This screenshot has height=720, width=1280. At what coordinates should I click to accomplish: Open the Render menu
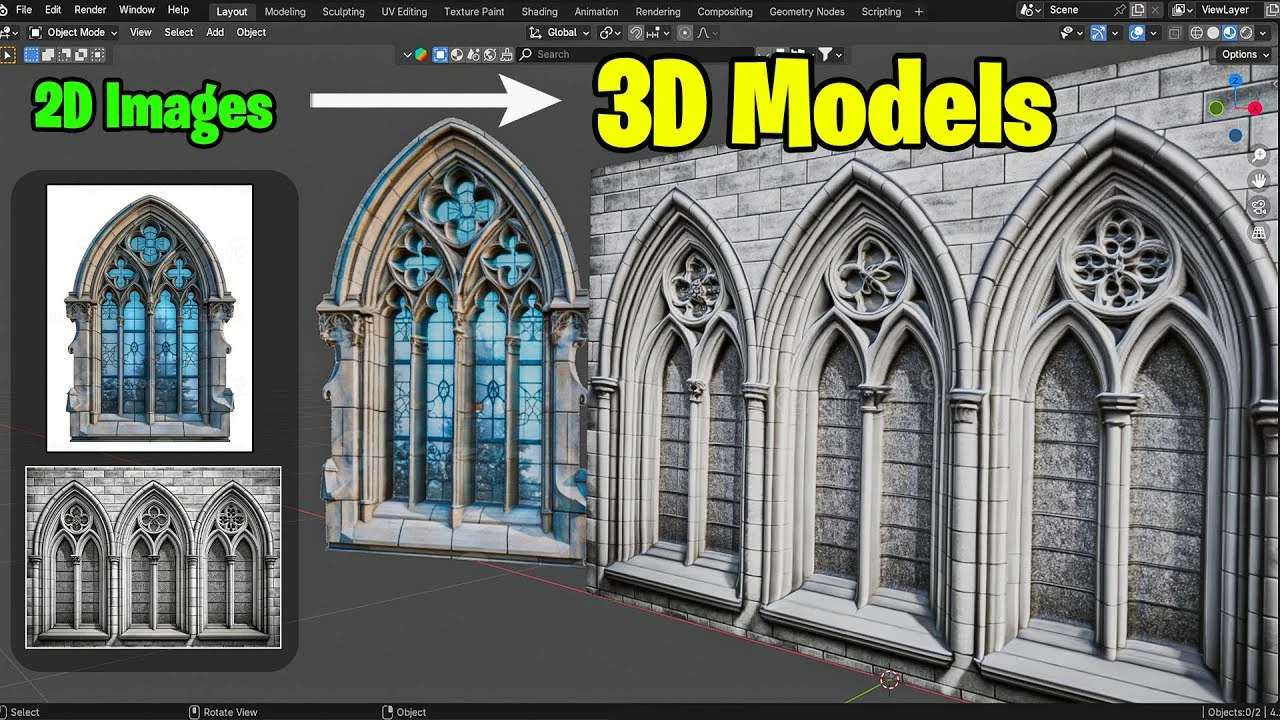point(90,10)
